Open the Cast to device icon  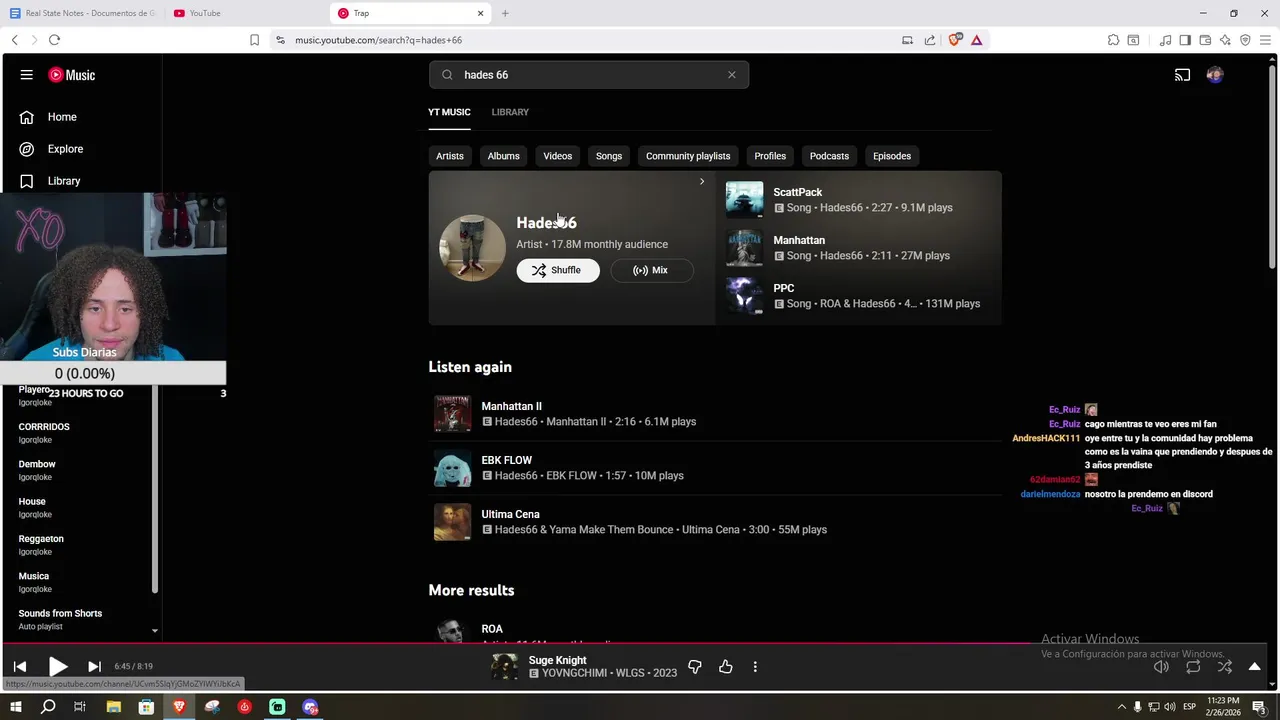1182,75
